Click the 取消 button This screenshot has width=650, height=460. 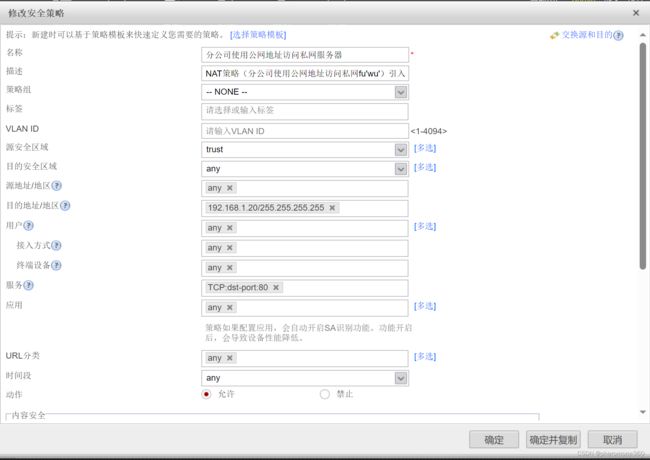612,440
